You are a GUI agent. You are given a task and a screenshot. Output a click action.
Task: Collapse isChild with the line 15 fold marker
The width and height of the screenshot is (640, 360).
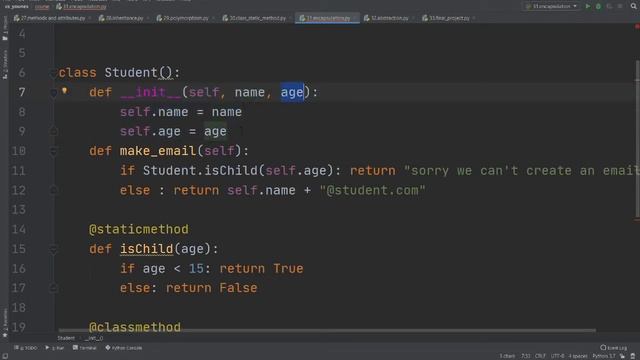tap(53, 249)
